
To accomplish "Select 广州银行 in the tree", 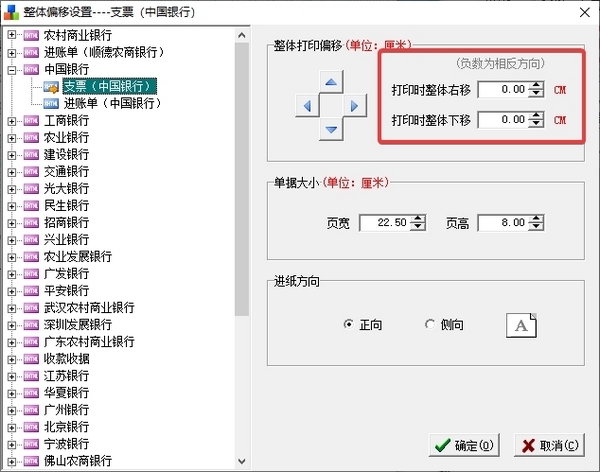I will [x=66, y=410].
